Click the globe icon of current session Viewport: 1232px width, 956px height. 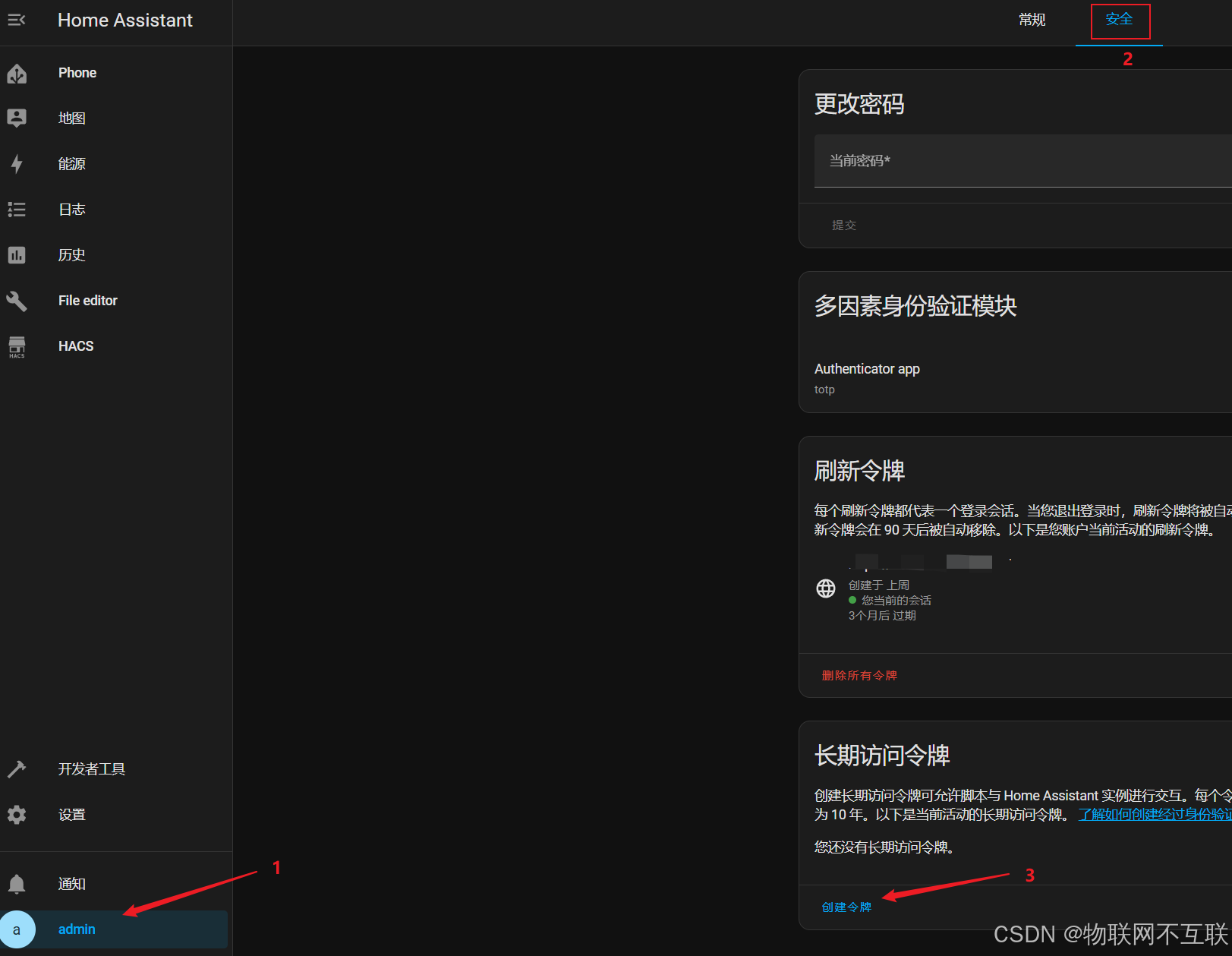pos(826,588)
